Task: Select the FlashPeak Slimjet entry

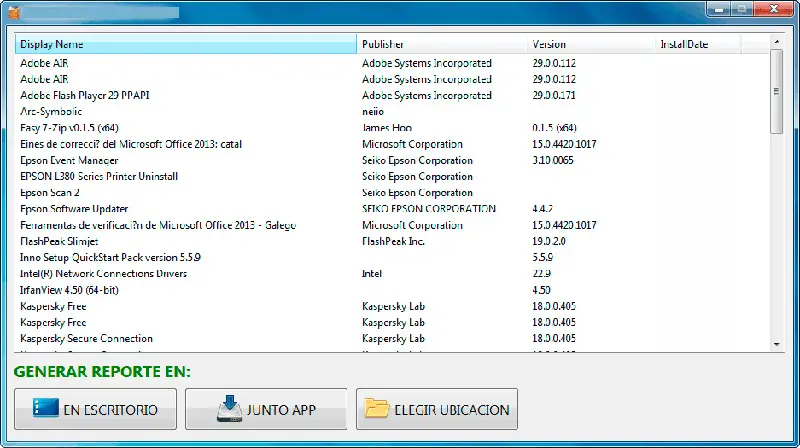Action: click(x=392, y=241)
